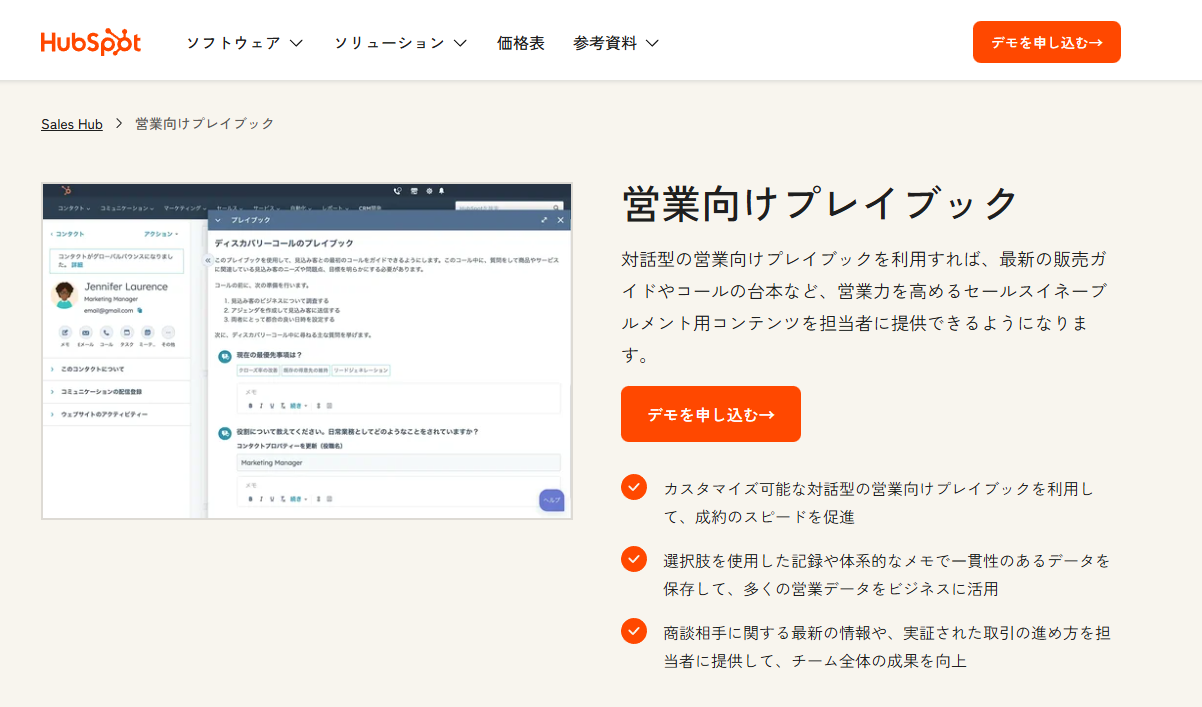Screen dimensions: 1202x707
Task: Click the notifications bell in the HubSpot top bar
Action: click(x=440, y=190)
